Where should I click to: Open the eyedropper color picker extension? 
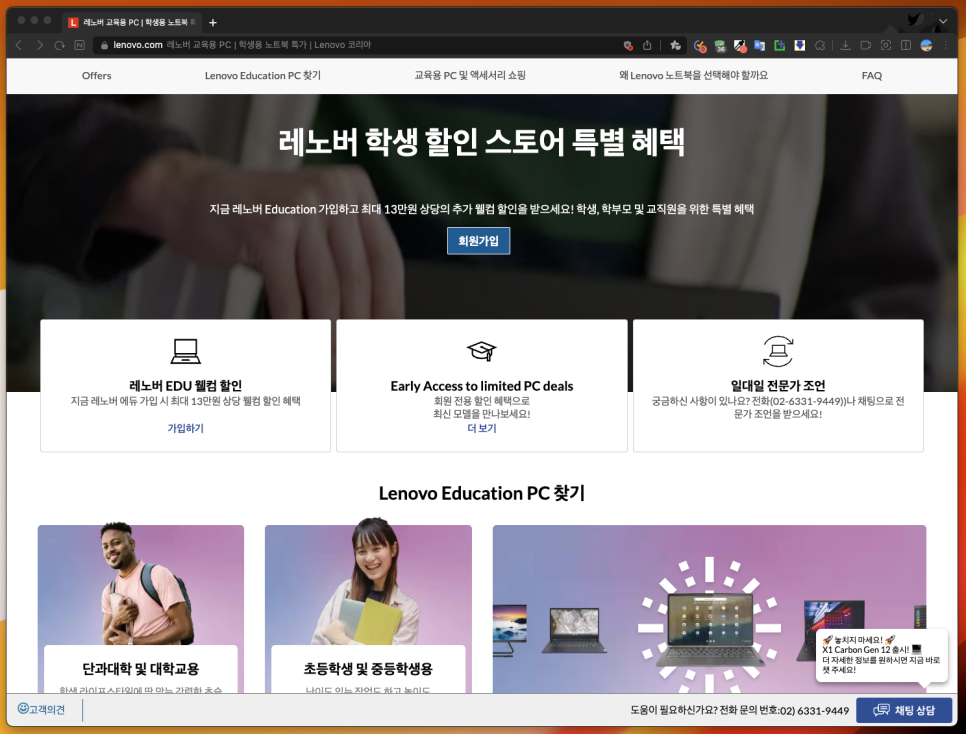click(x=740, y=46)
